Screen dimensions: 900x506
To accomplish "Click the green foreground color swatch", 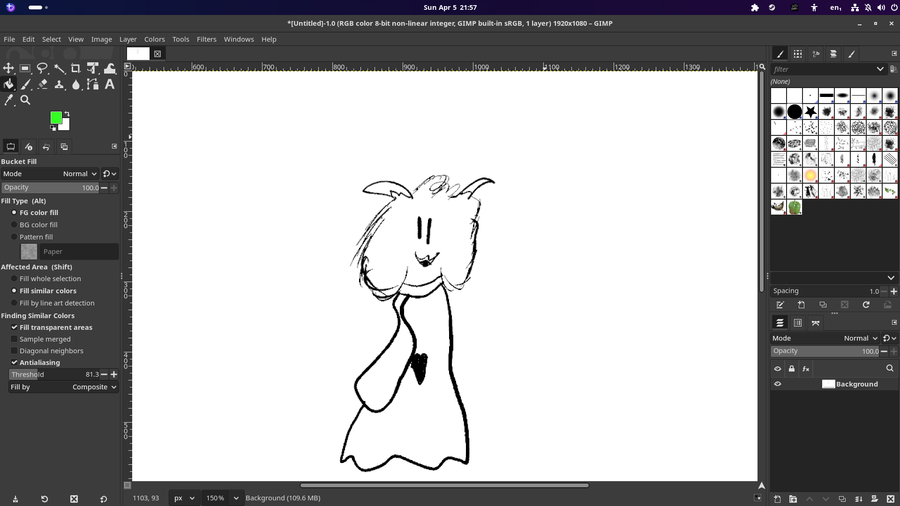I will click(x=56, y=118).
